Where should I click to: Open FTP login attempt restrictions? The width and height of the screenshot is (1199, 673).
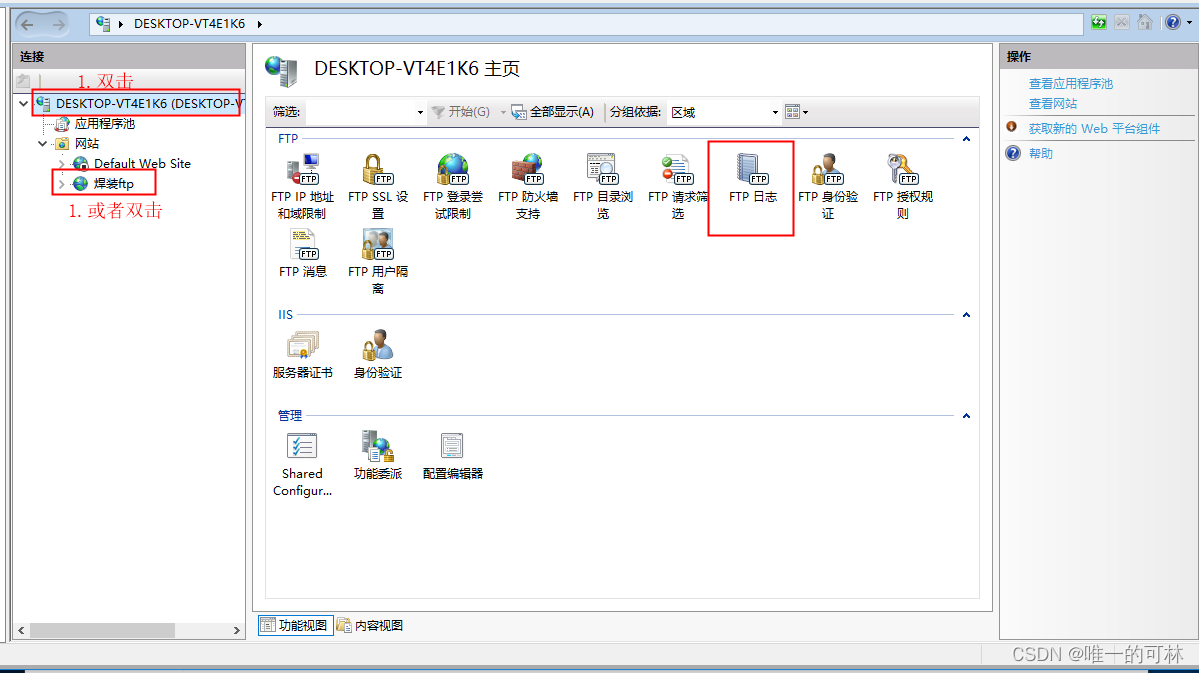click(x=453, y=186)
